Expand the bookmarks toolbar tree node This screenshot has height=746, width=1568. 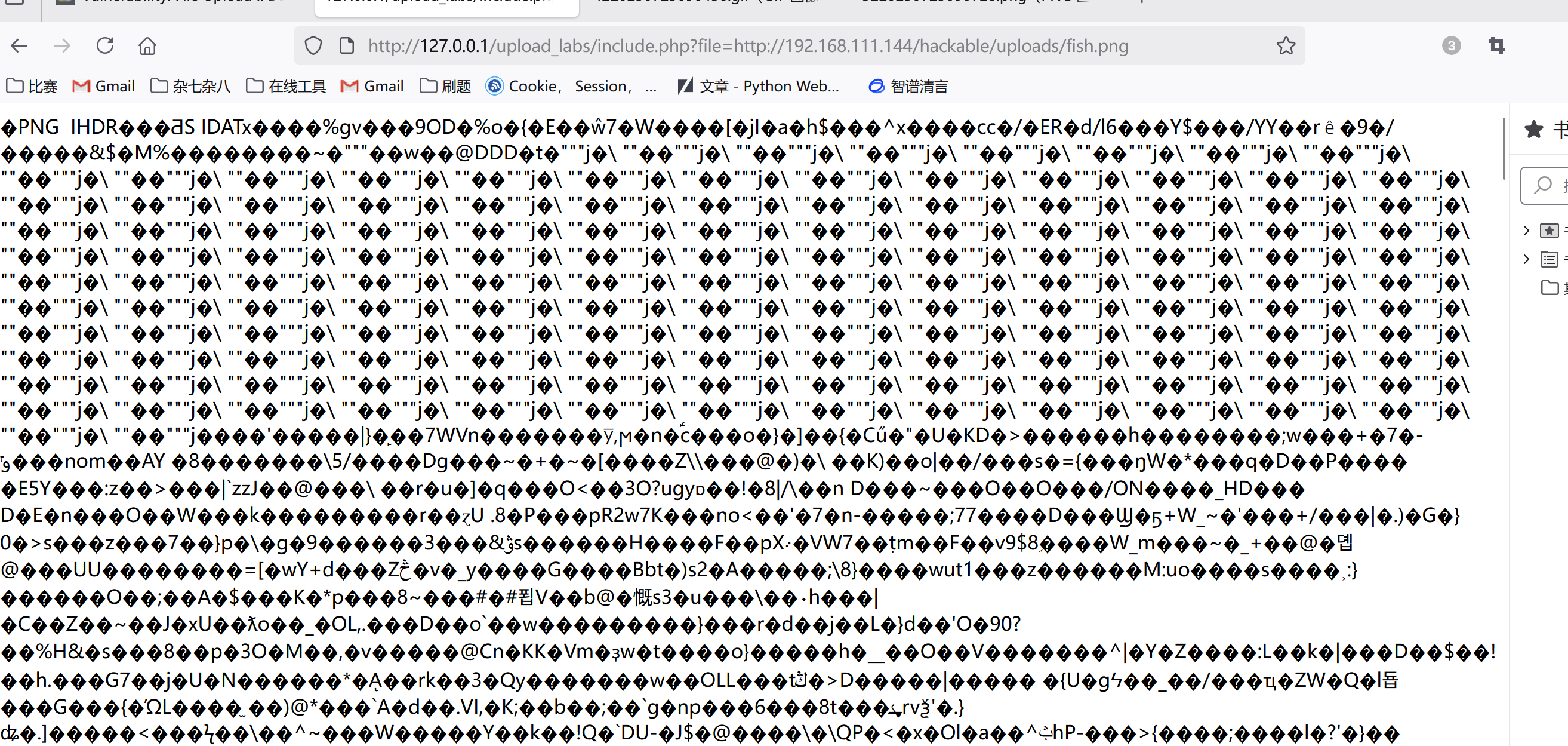click(x=1526, y=230)
